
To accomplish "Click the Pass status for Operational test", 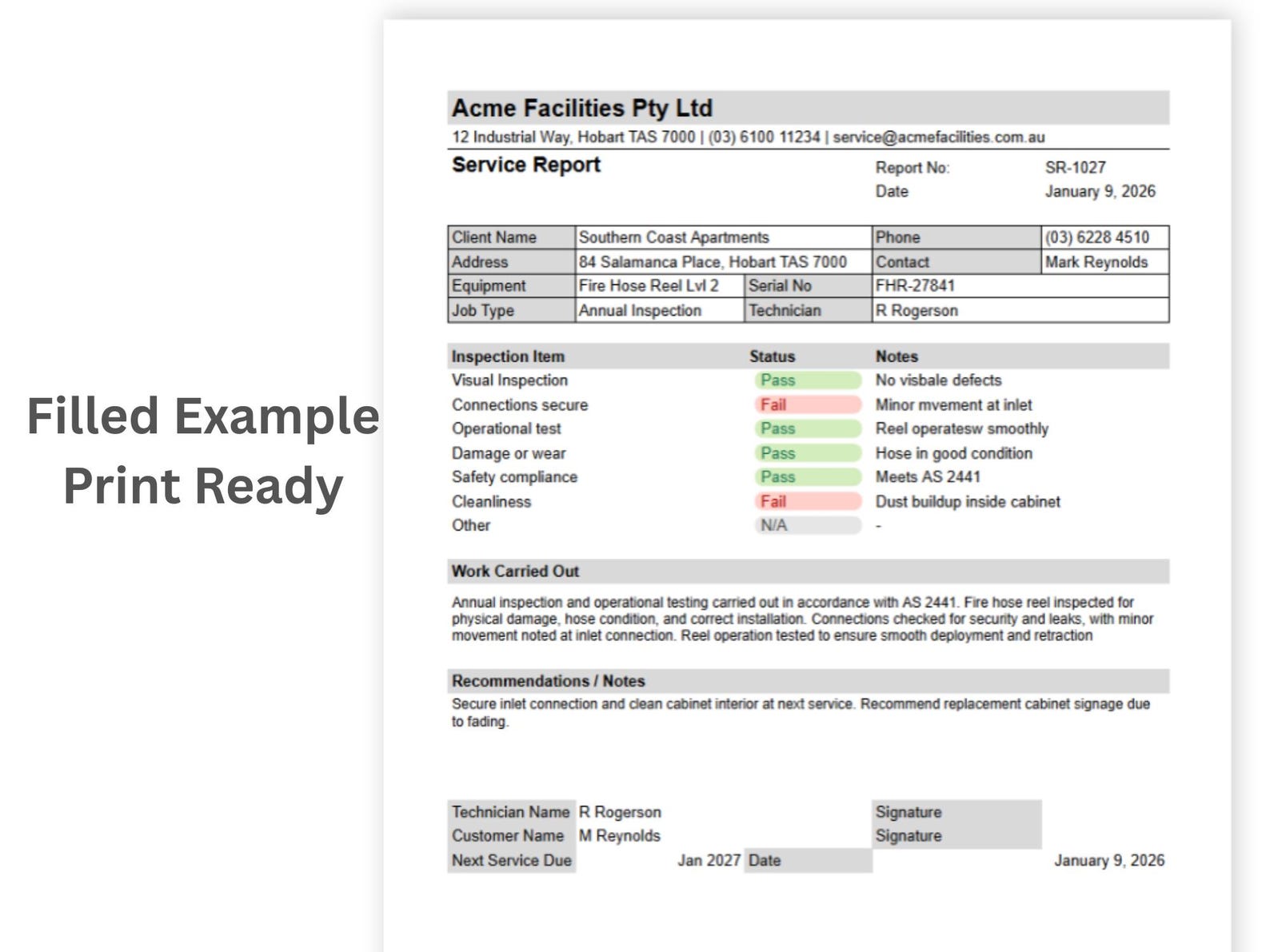I will pos(808,429).
